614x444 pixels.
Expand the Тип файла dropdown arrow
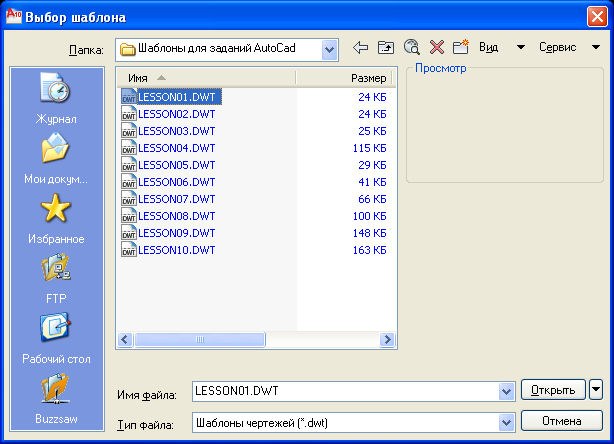click(x=506, y=422)
